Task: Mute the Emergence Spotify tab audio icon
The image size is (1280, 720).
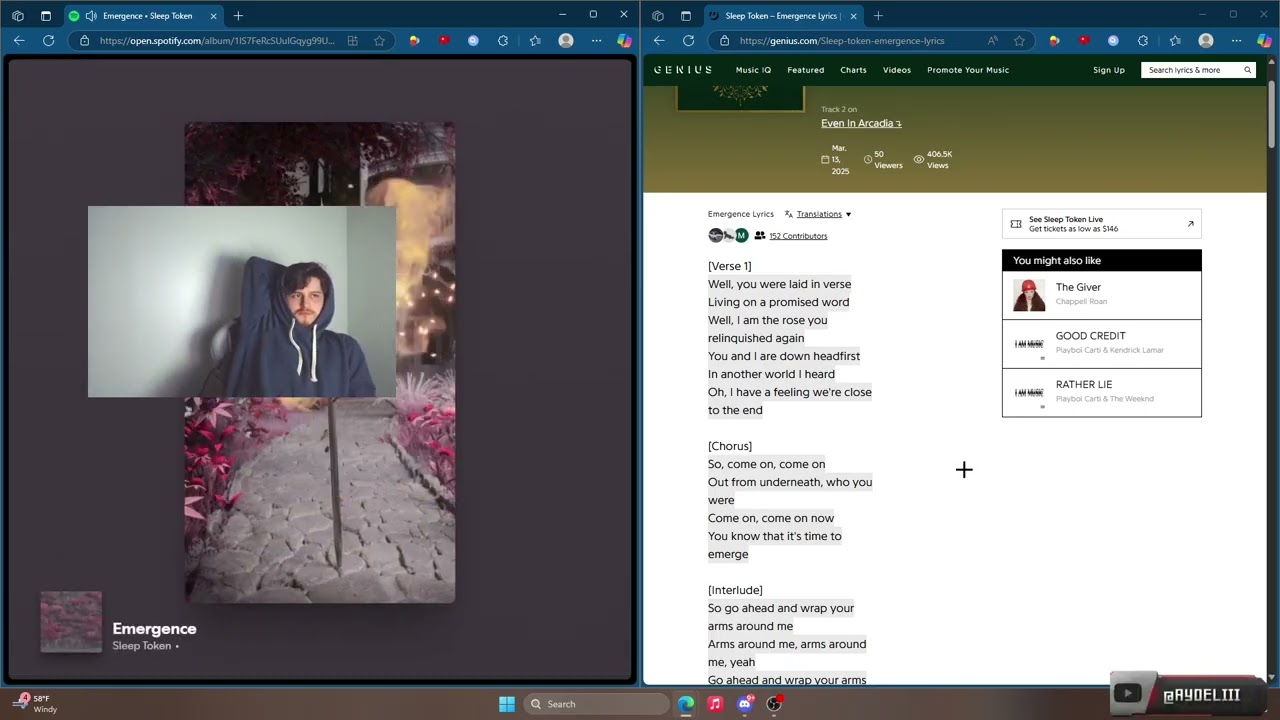Action: point(91,16)
